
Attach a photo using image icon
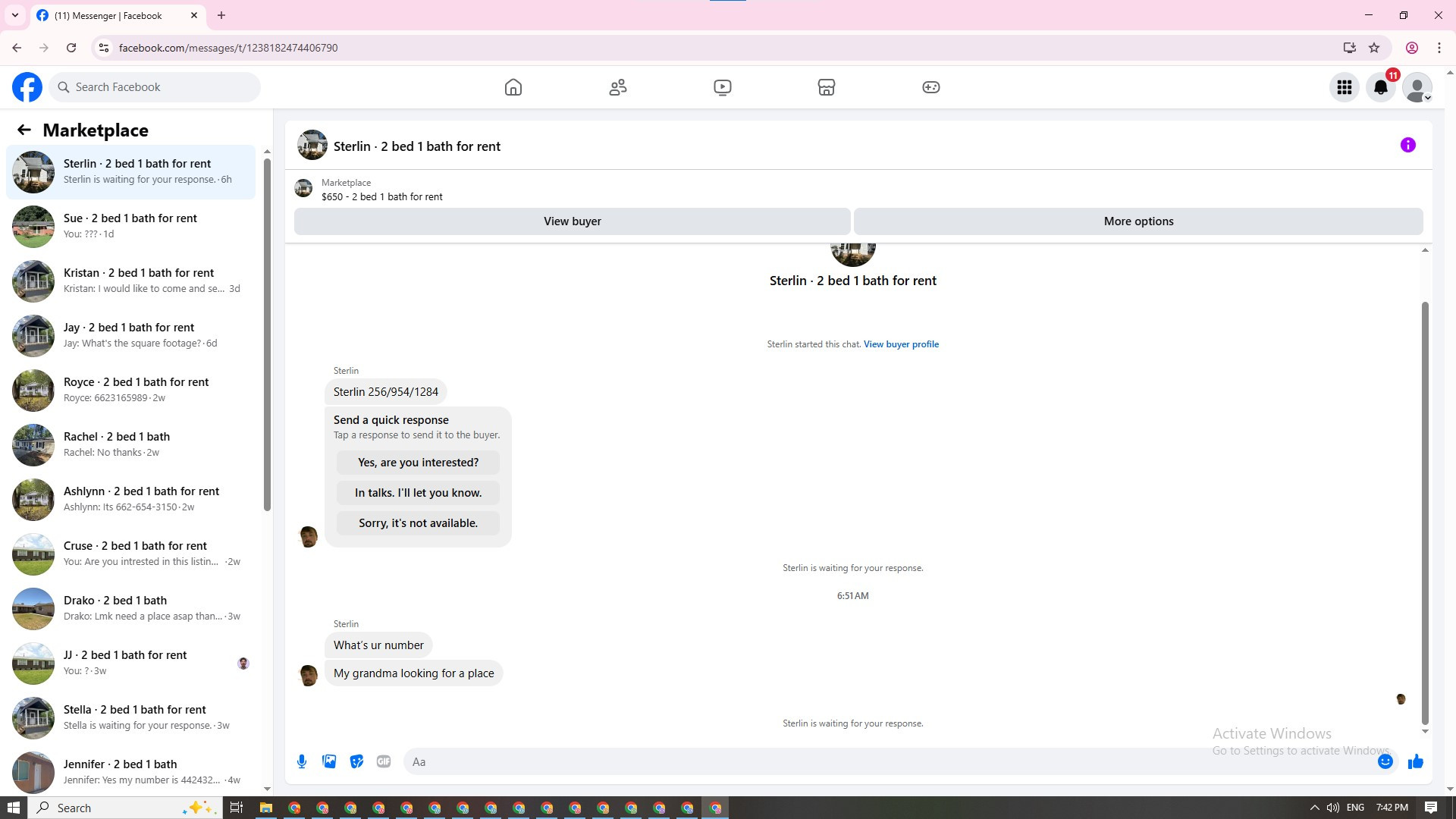point(329,761)
